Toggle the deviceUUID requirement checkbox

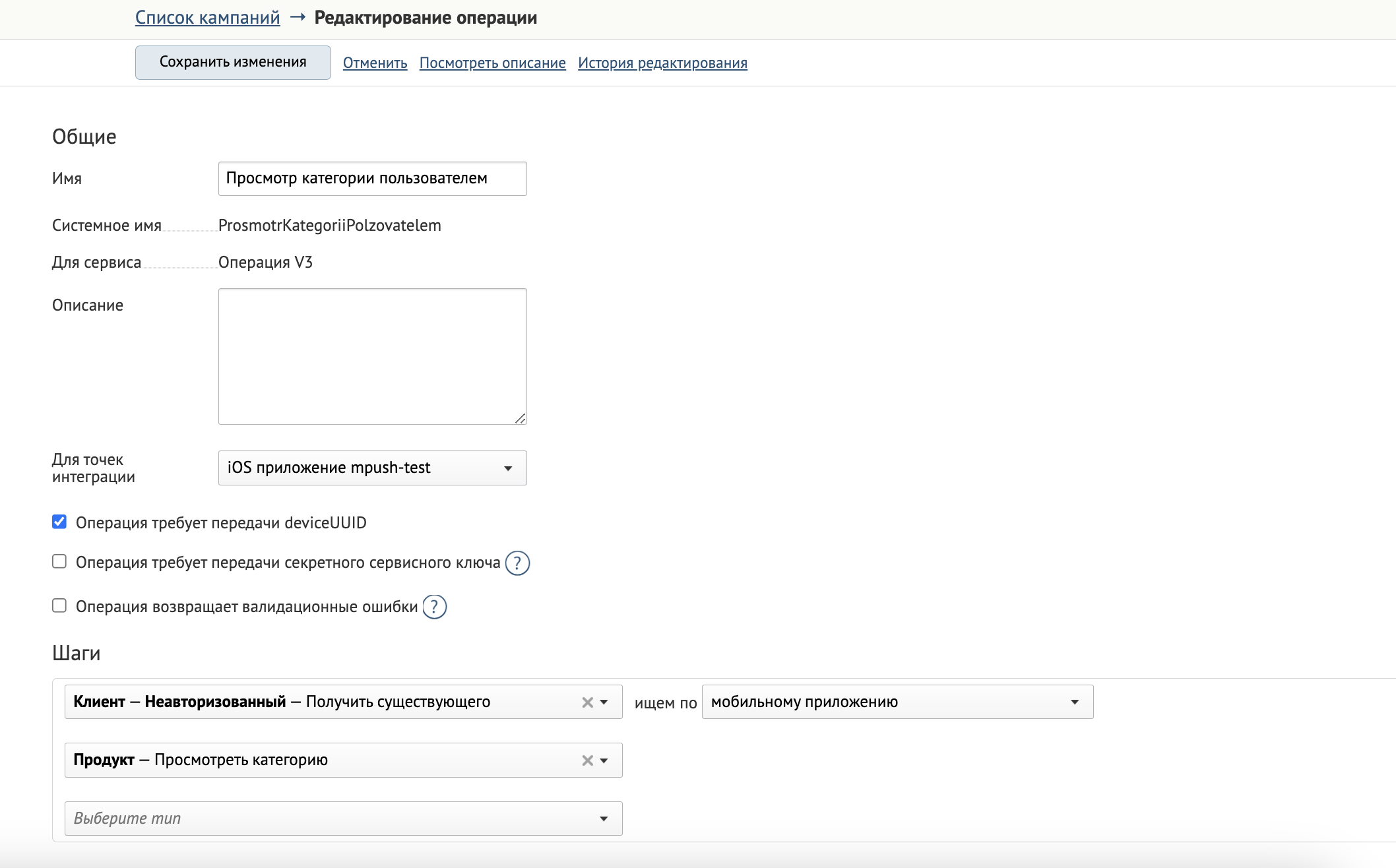pyautogui.click(x=59, y=522)
